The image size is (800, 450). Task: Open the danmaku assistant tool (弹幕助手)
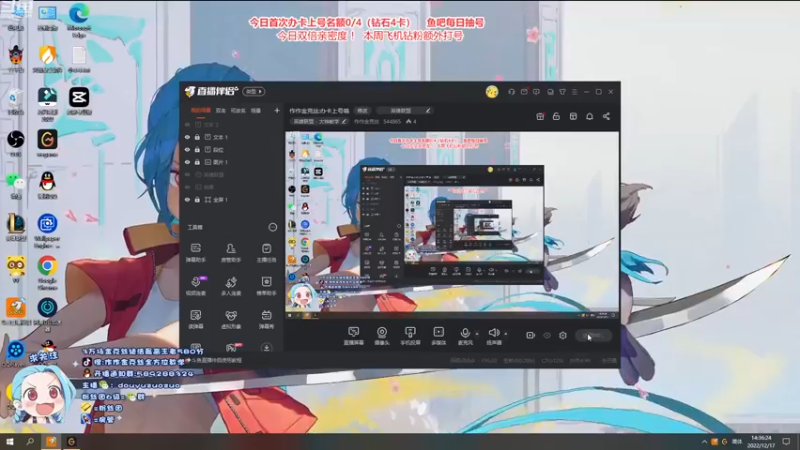[195, 253]
